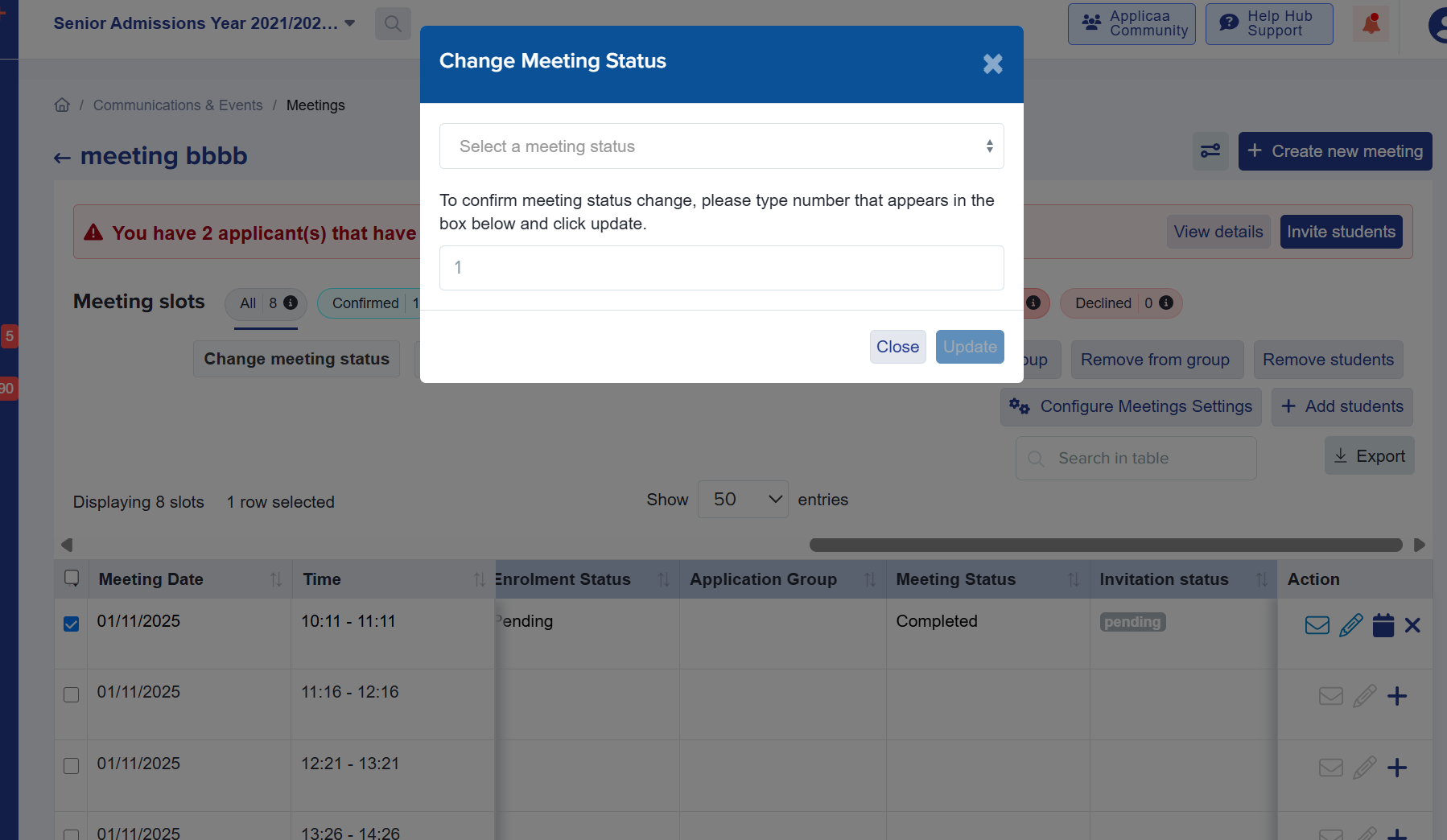Uncheck the 10:11 - 11:11 slot checkbox
Image resolution: width=1447 pixels, height=840 pixels.
[x=72, y=624]
